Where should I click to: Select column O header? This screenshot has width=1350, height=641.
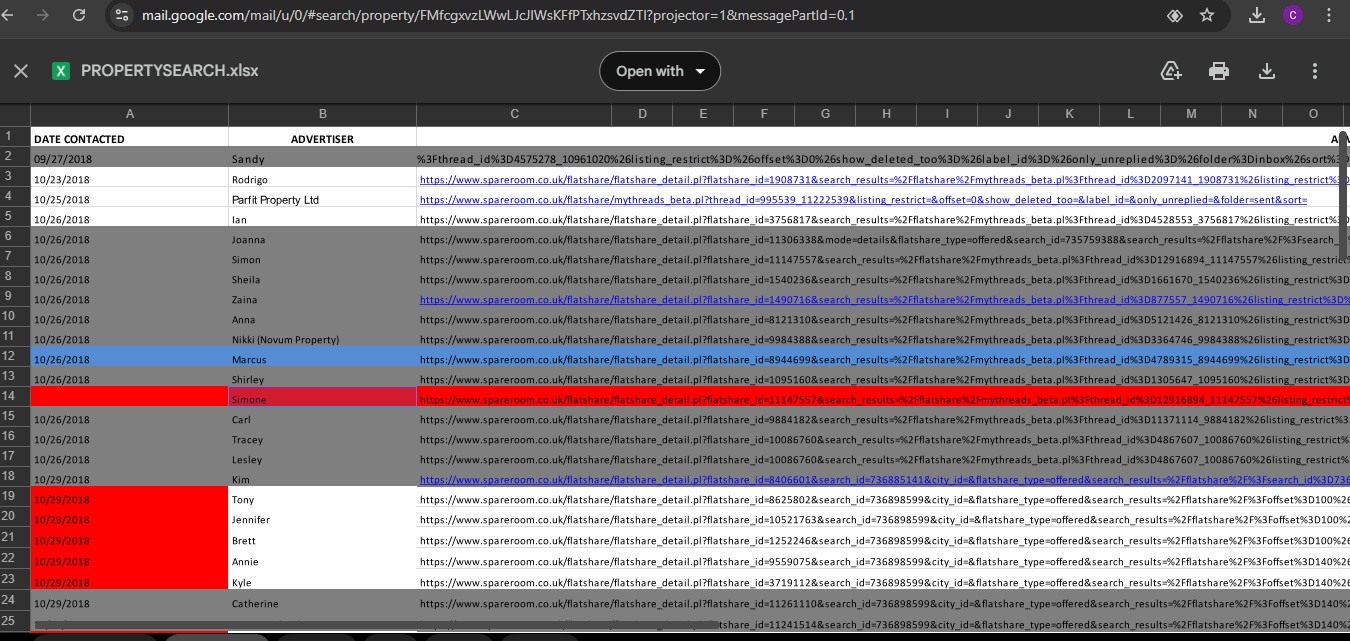(x=1313, y=114)
